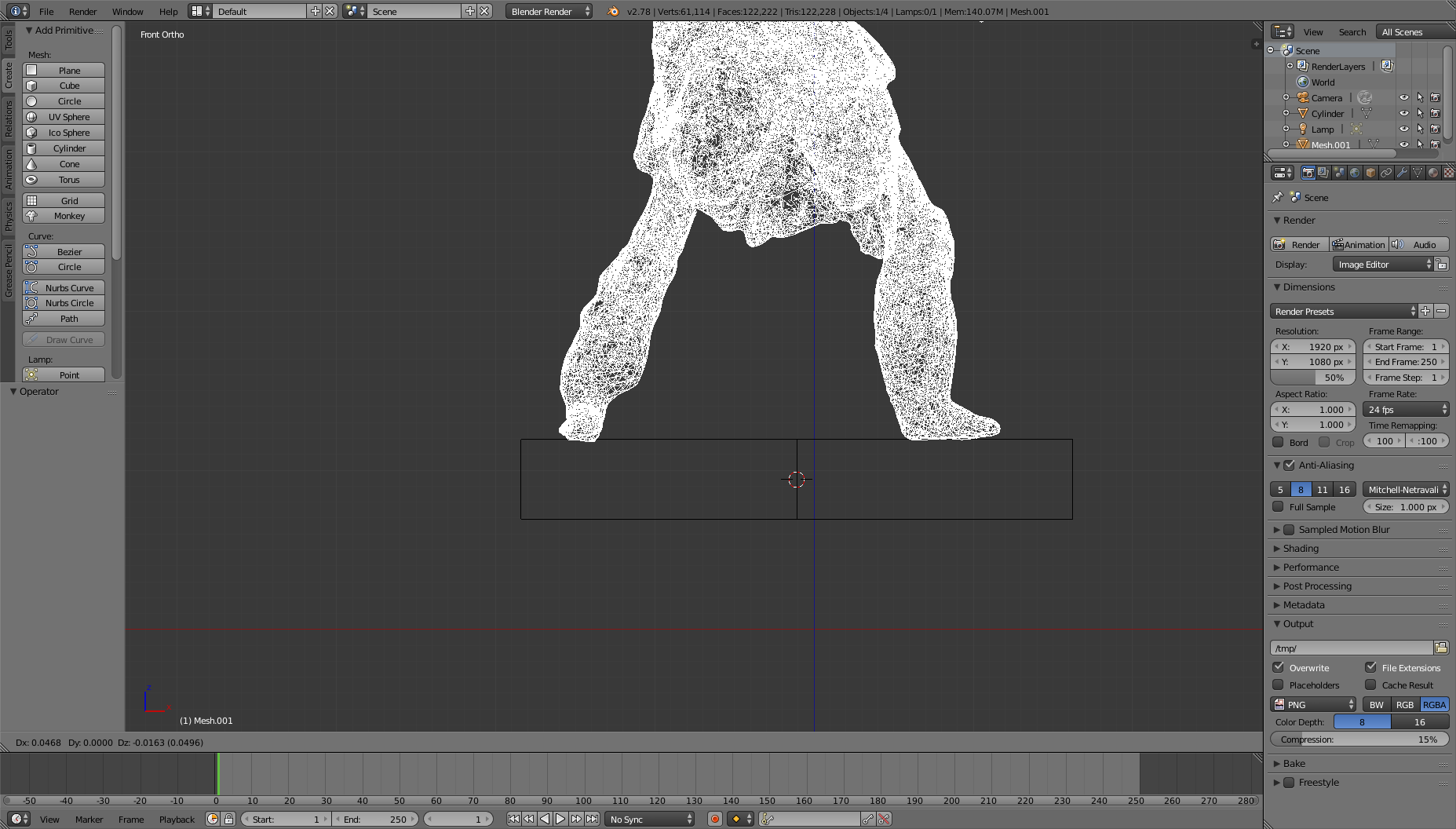Enable Full Sample checkbox
The width and height of the screenshot is (1456, 829).
point(1278,506)
